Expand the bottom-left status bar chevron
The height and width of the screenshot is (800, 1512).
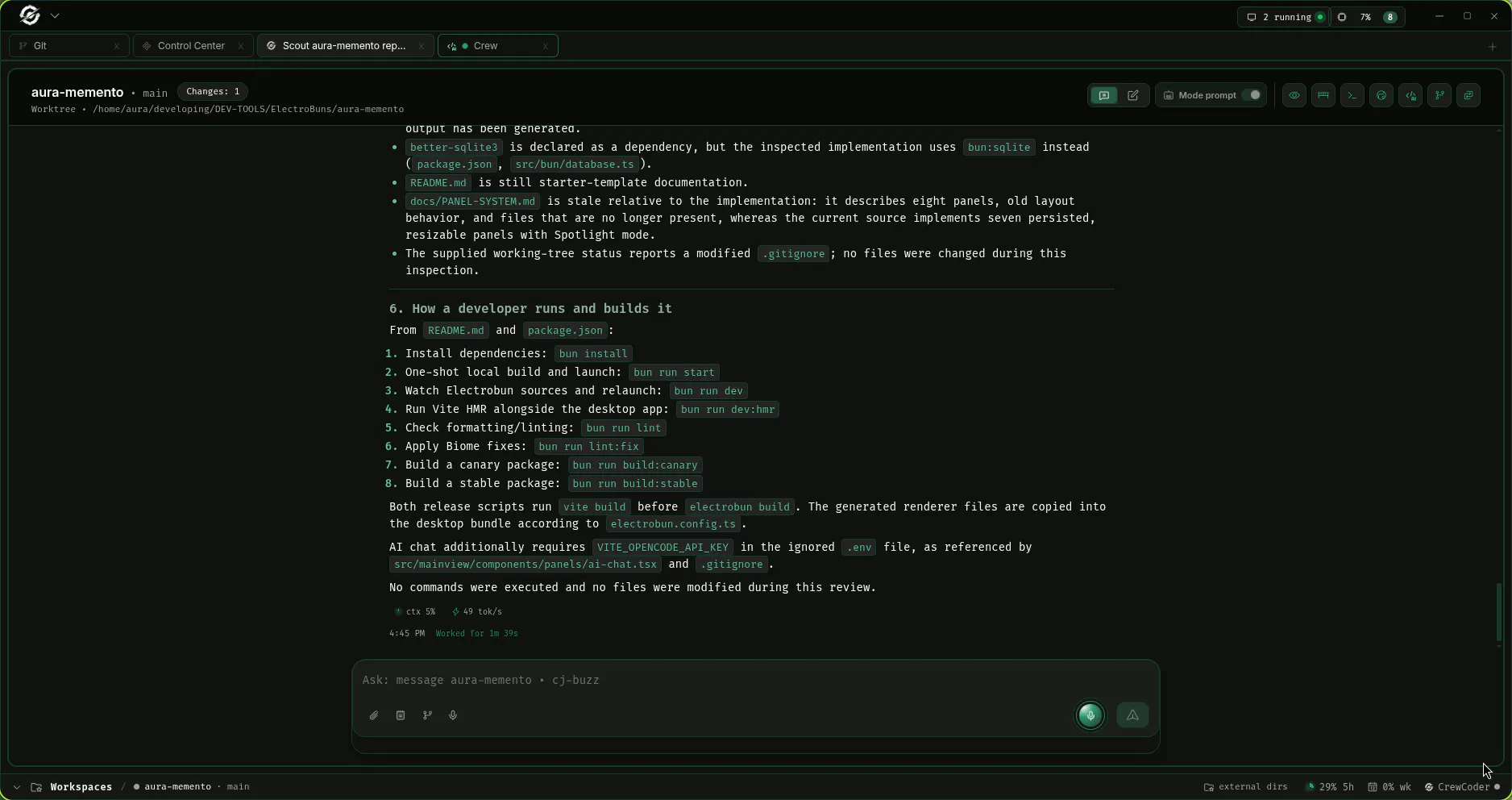pos(16,787)
